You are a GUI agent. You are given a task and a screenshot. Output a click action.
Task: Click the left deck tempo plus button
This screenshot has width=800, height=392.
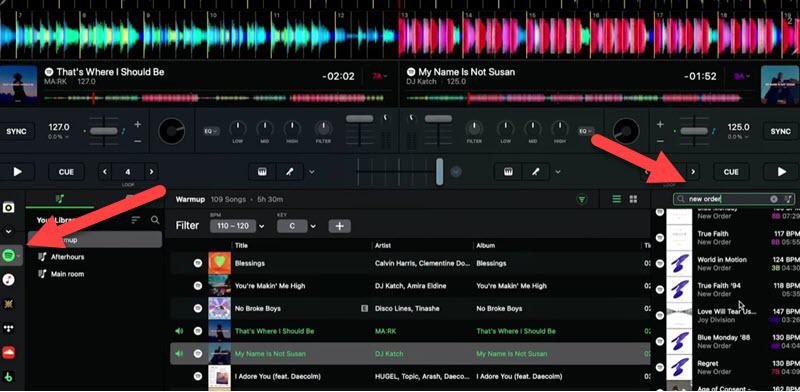click(138, 124)
